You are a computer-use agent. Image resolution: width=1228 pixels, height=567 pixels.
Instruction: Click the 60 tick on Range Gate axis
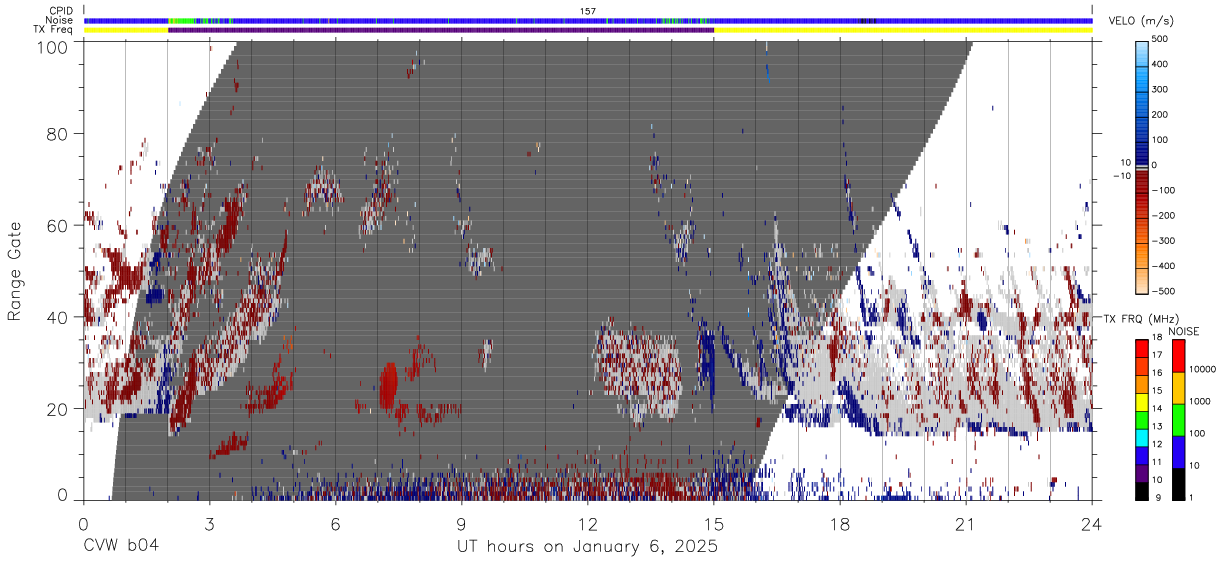[59, 226]
